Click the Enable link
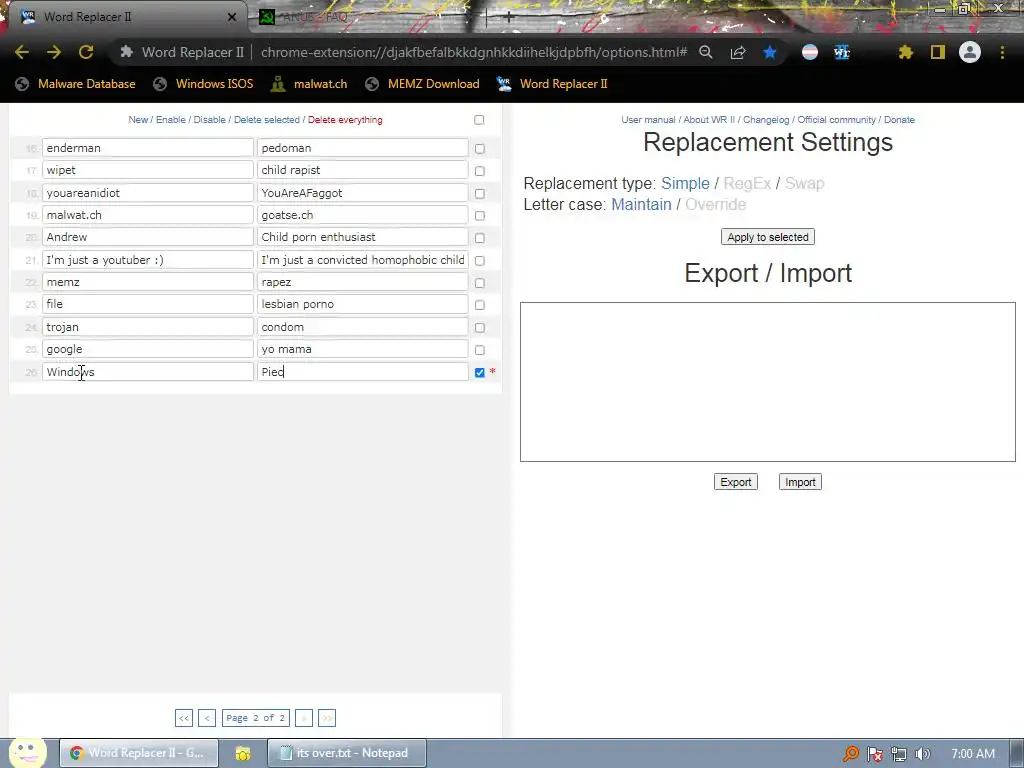1024x768 pixels. 170,120
